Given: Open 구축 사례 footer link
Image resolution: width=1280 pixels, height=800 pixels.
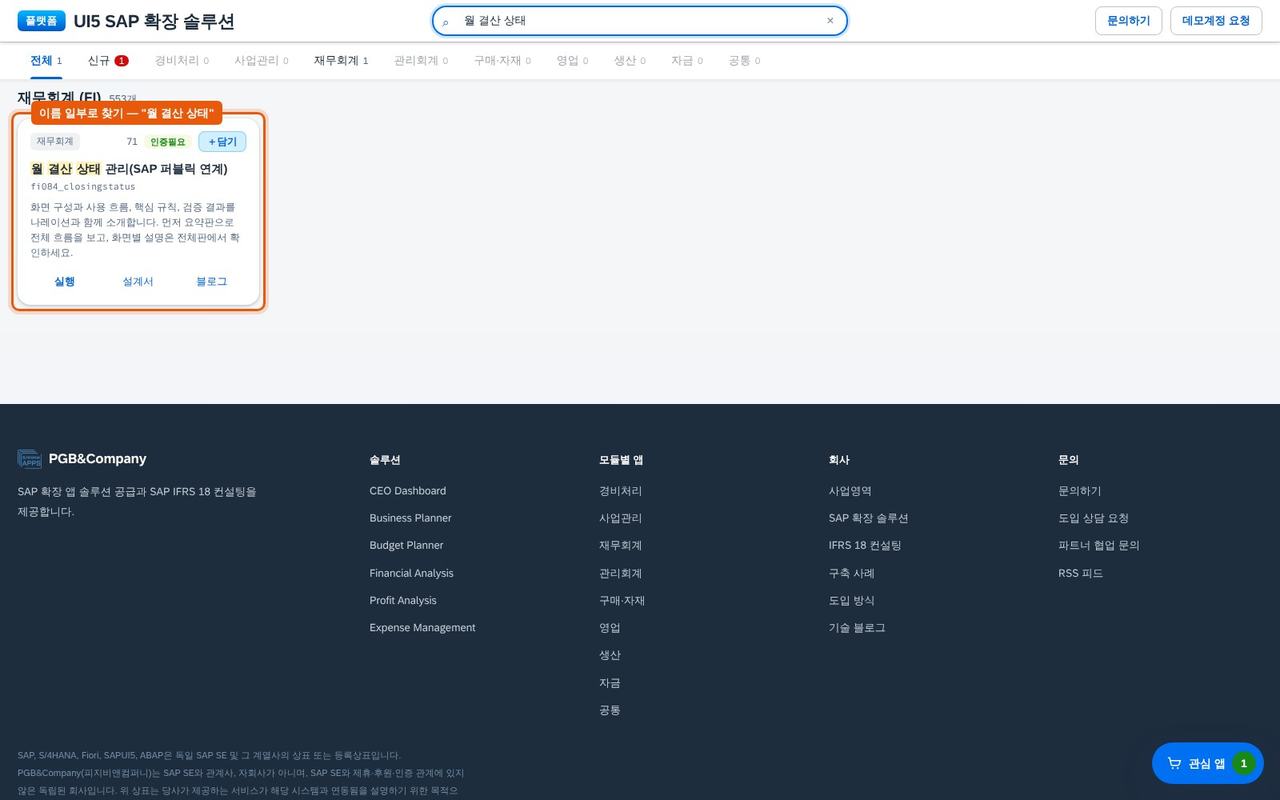Looking at the screenshot, I should pyautogui.click(x=852, y=573).
